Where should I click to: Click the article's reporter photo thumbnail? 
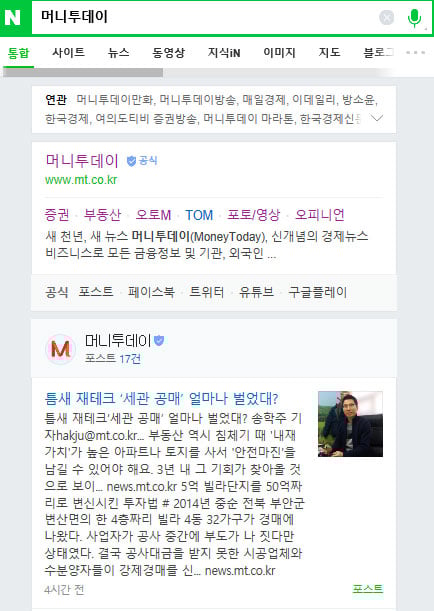[x=350, y=424]
